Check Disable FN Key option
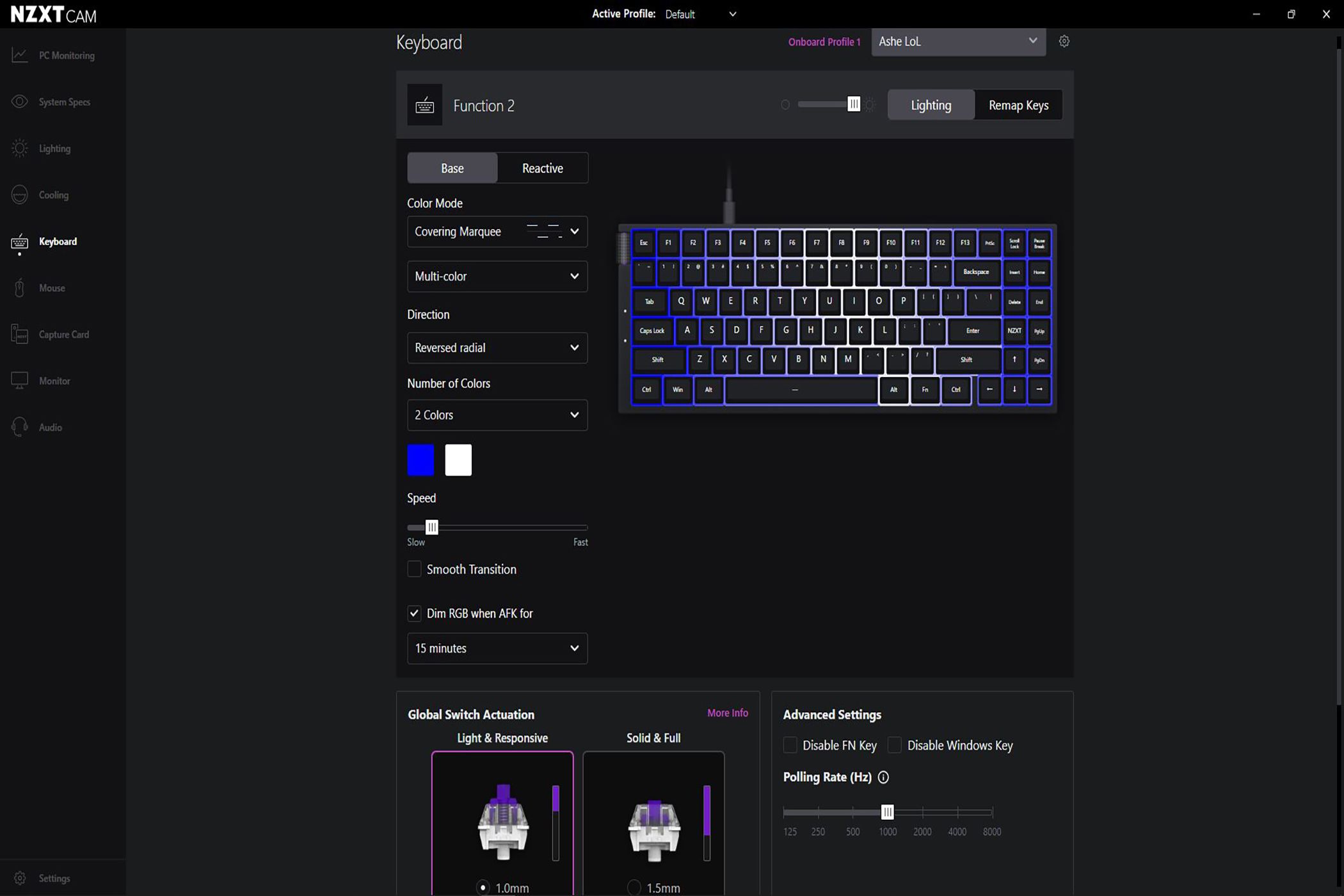Viewport: 1344px width, 896px height. coord(790,745)
